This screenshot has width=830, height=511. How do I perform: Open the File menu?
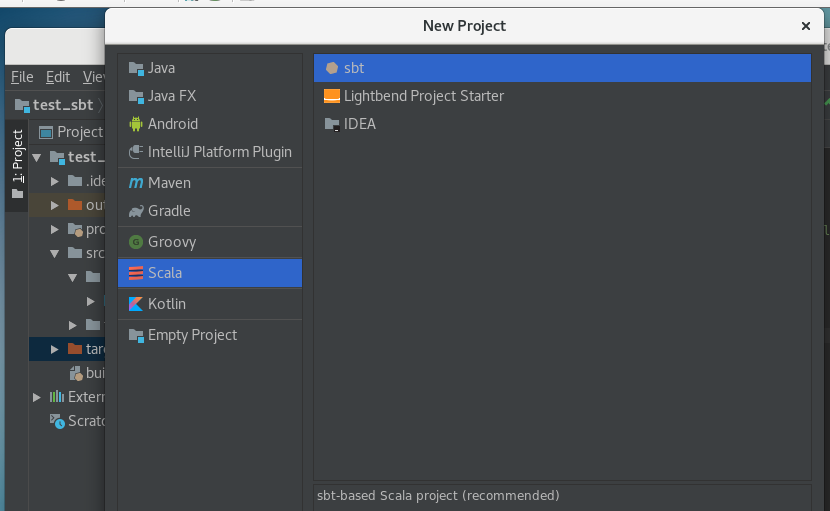22,77
